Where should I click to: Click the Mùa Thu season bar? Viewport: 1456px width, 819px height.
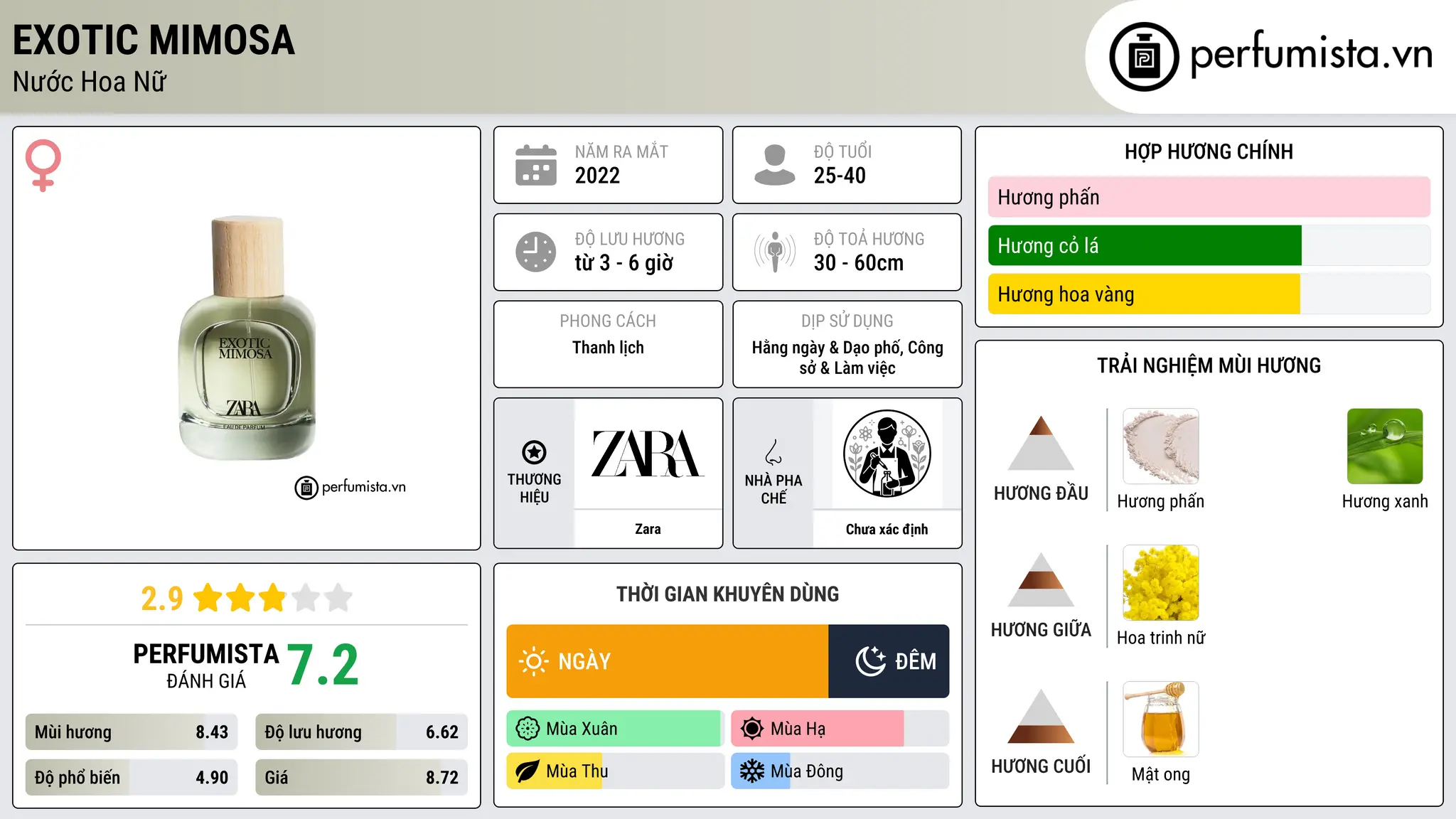(616, 771)
